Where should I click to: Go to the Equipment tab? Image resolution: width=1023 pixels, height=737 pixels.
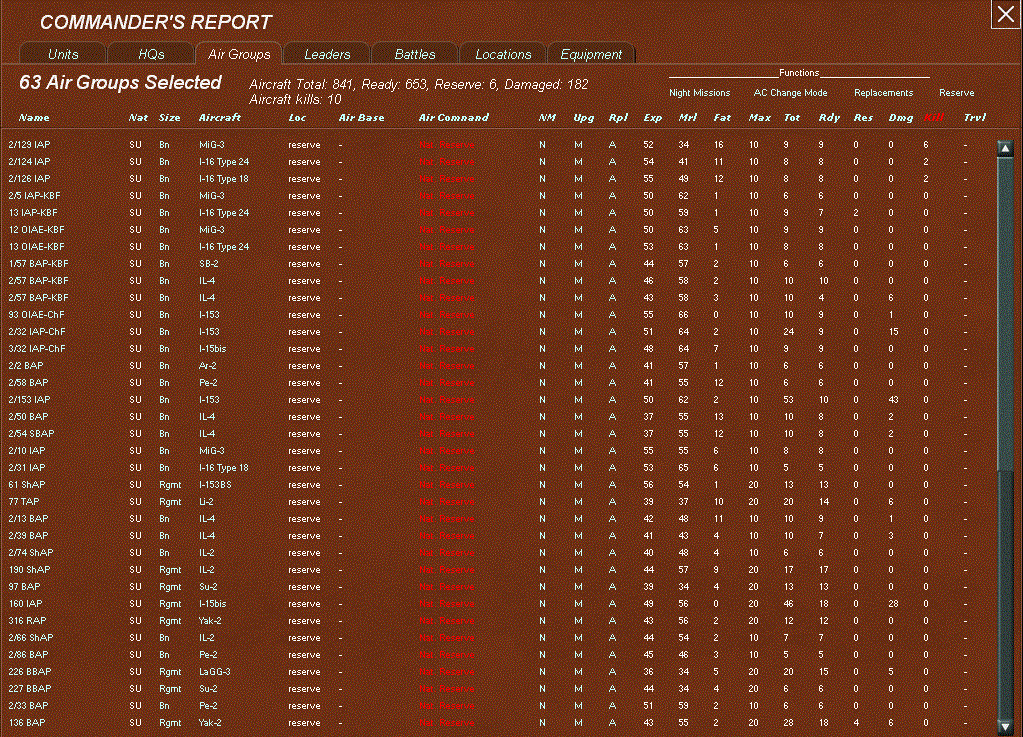coord(591,54)
